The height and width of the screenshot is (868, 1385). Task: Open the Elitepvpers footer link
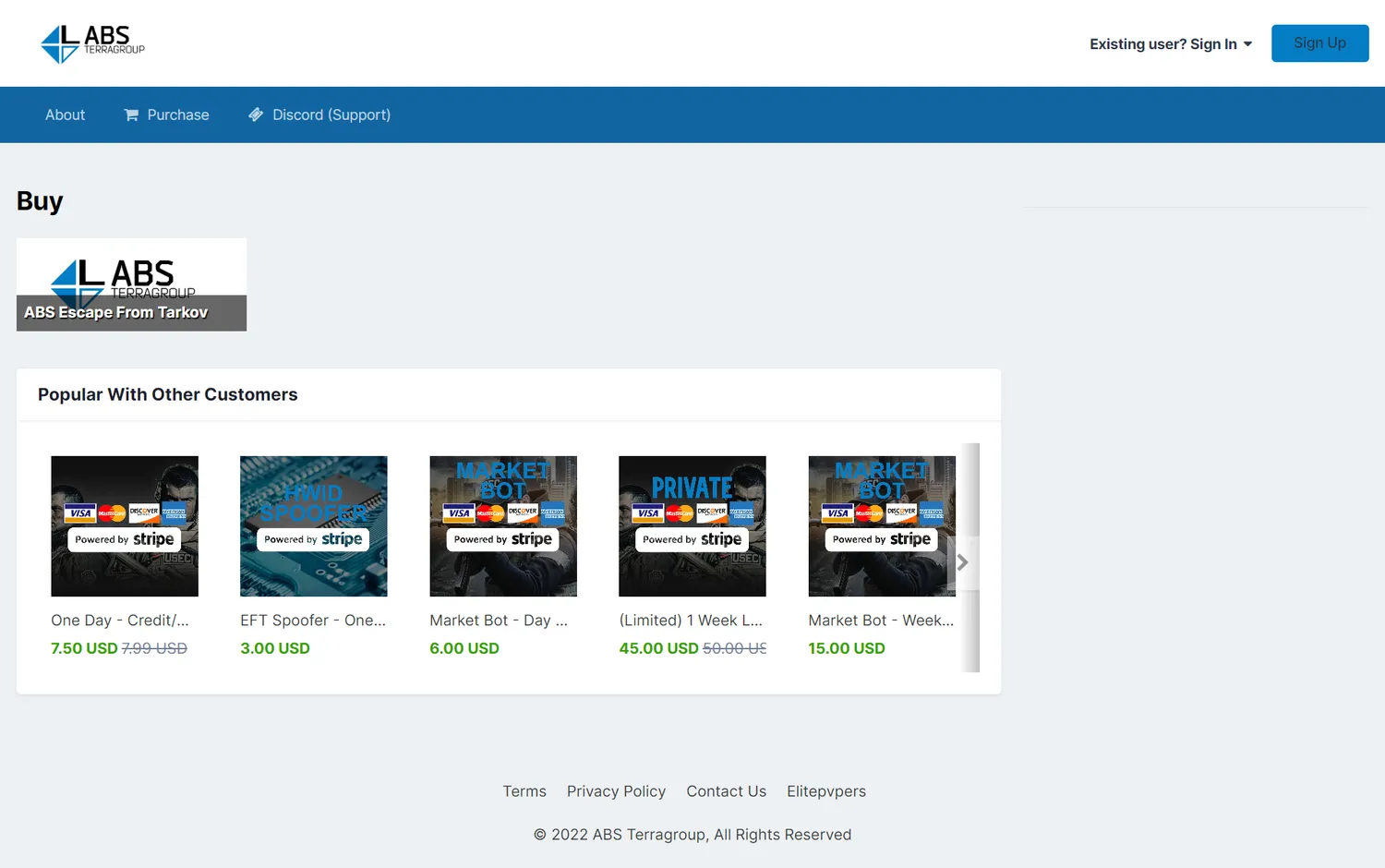coord(826,791)
